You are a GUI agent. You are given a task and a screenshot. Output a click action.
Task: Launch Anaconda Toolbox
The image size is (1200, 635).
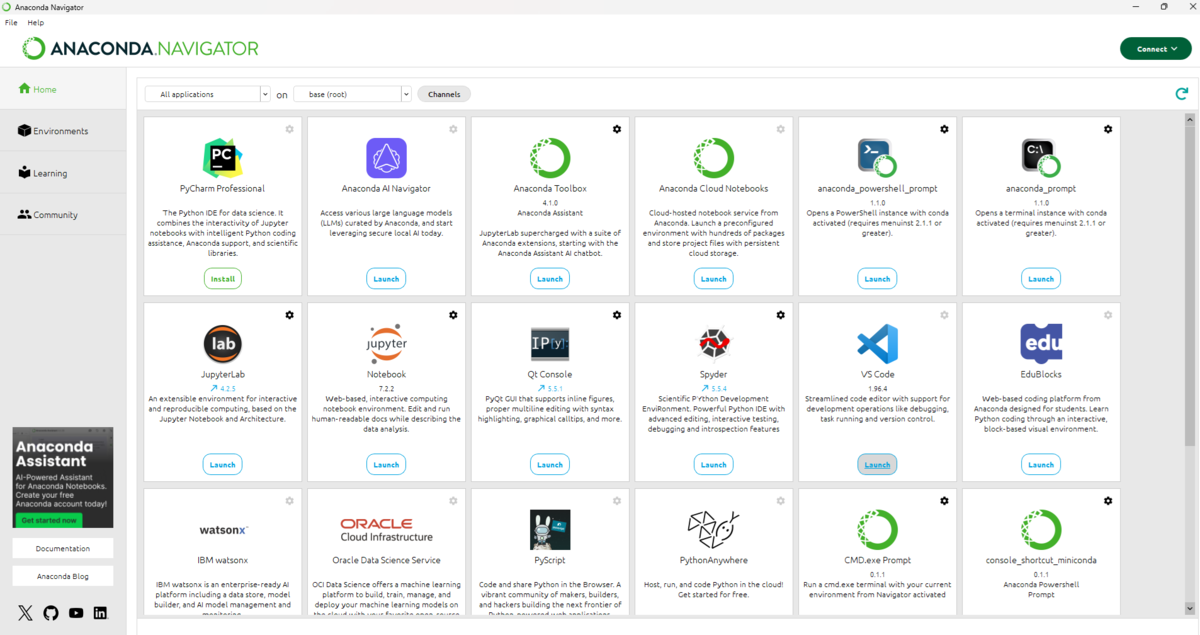point(550,279)
